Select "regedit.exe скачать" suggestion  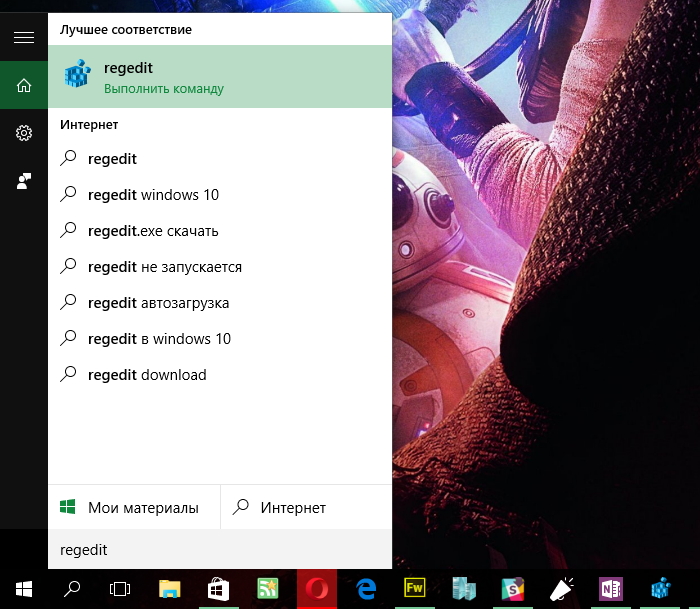(x=220, y=231)
